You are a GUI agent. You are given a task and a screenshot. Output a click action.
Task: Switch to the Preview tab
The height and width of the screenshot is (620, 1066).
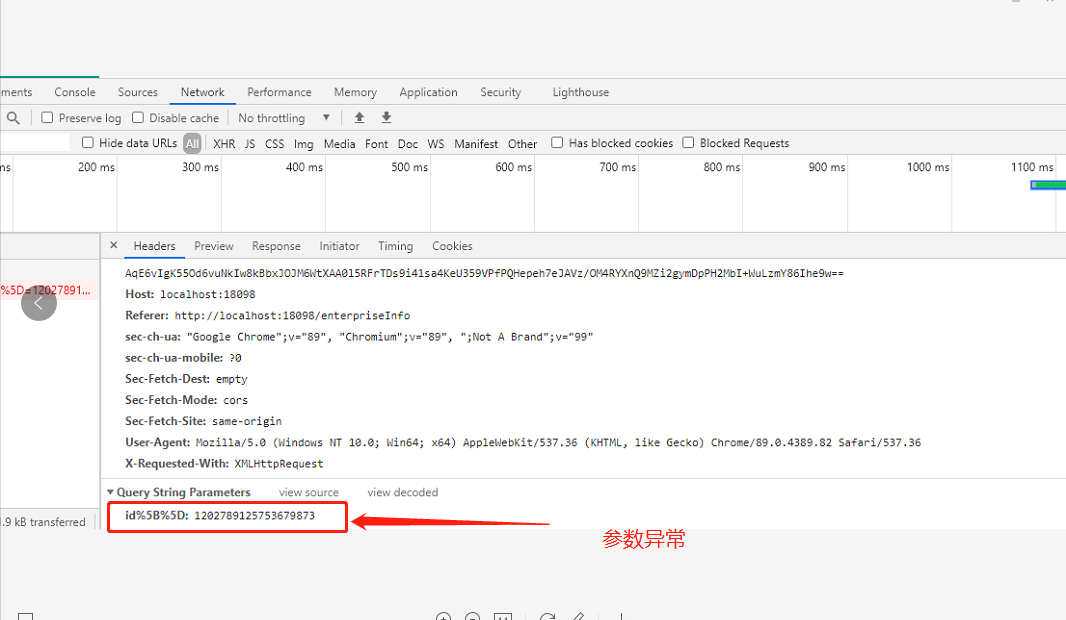pyautogui.click(x=213, y=246)
